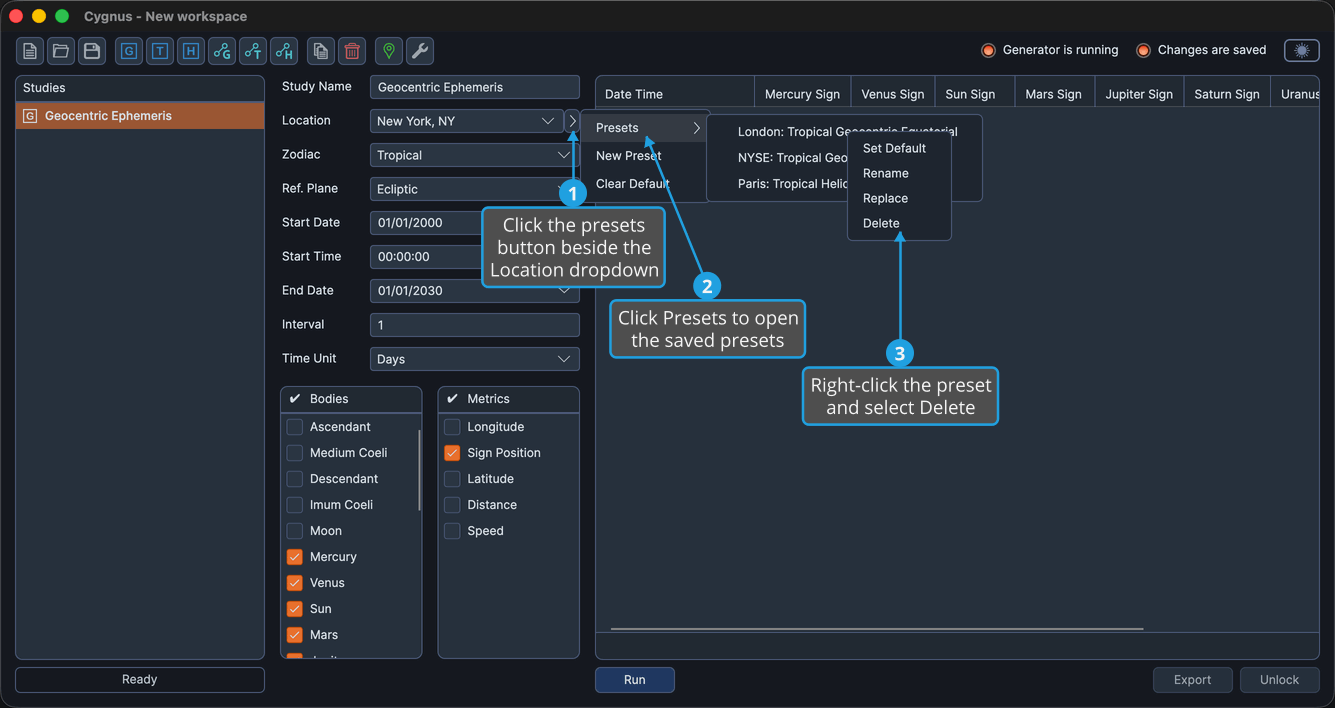Check the Distance metric
1335x708 pixels.
[x=452, y=505]
